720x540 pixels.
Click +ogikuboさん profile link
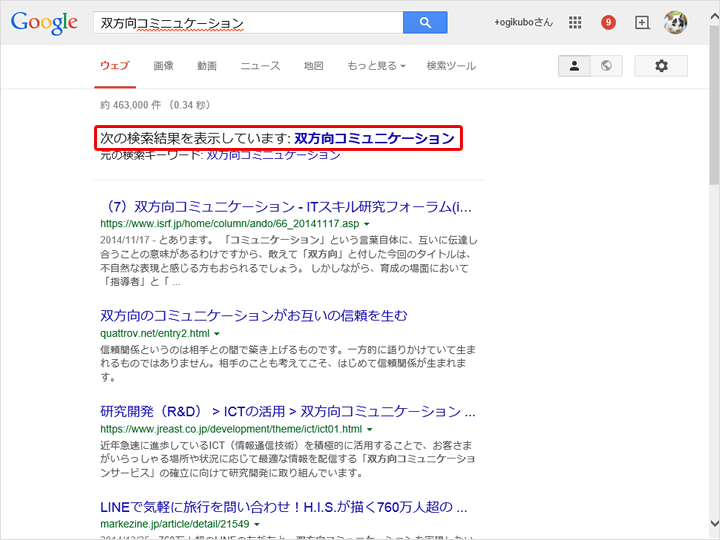[523, 22]
